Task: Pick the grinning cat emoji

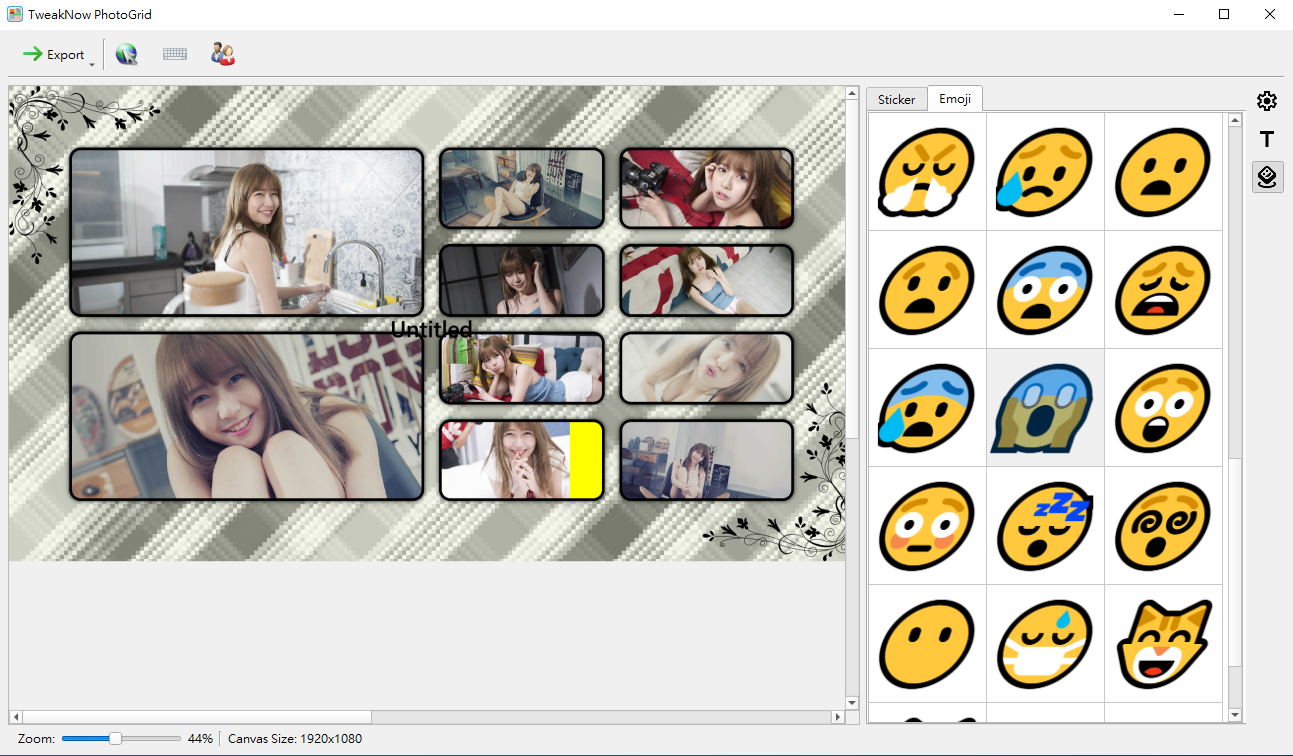Action: coord(1163,643)
